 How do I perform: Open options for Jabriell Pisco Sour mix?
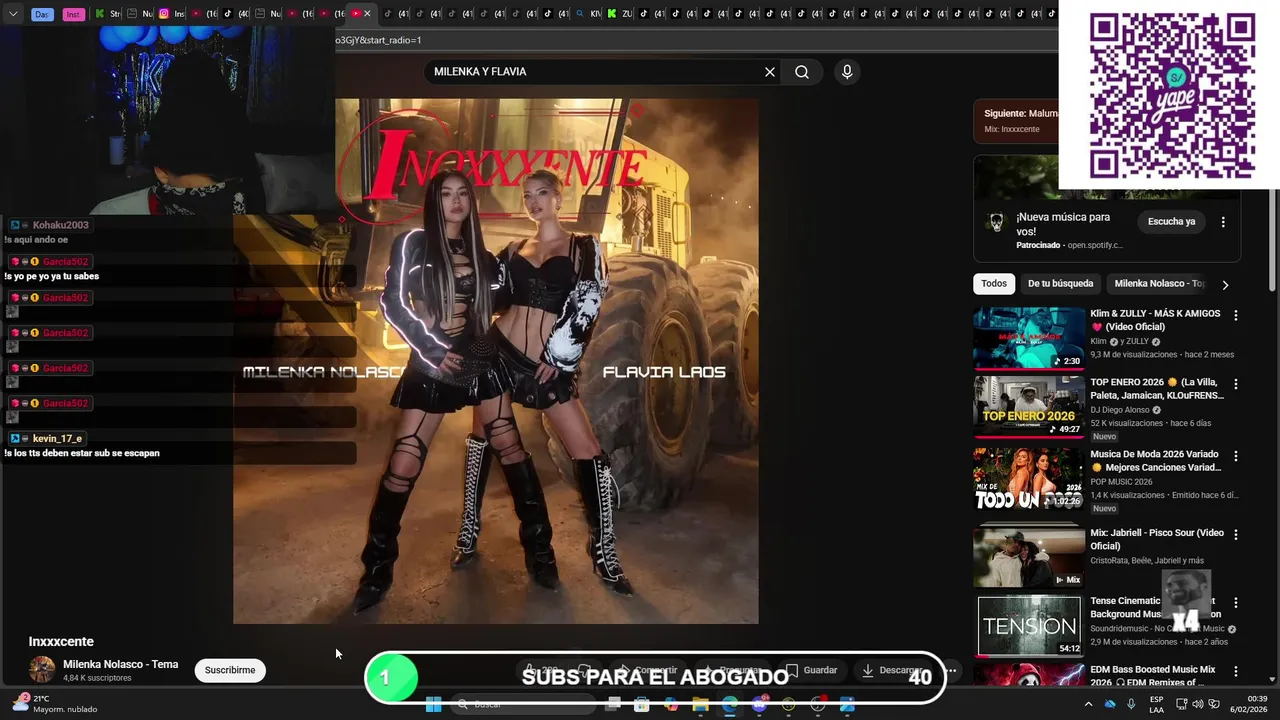pos(1235,535)
